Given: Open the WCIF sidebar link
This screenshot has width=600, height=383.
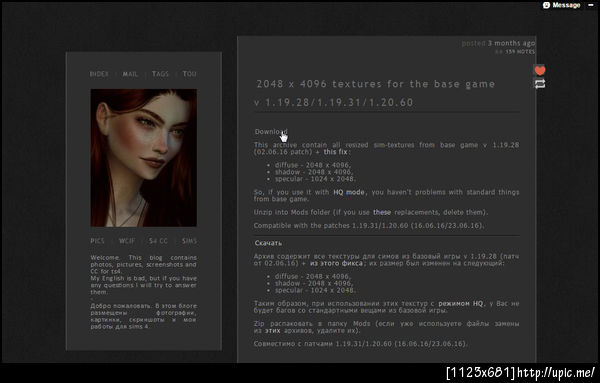Looking at the screenshot, I should 127,241.
